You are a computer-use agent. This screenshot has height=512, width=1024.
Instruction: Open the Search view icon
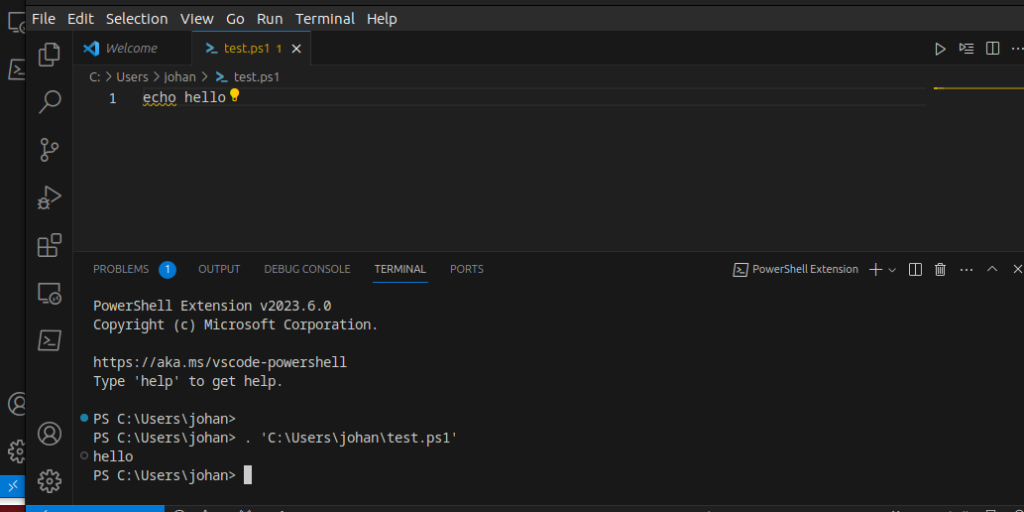point(50,102)
